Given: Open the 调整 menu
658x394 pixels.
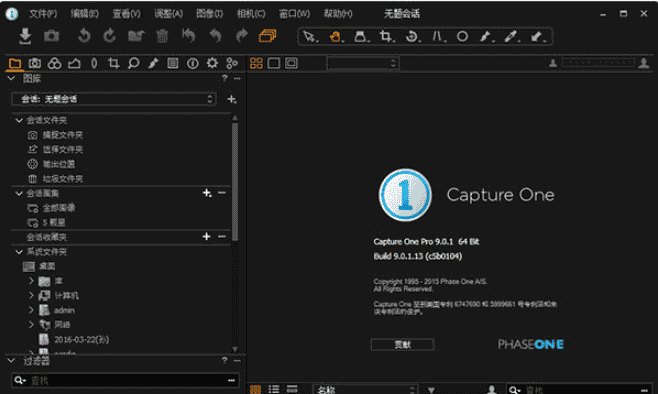Looking at the screenshot, I should tap(168, 14).
